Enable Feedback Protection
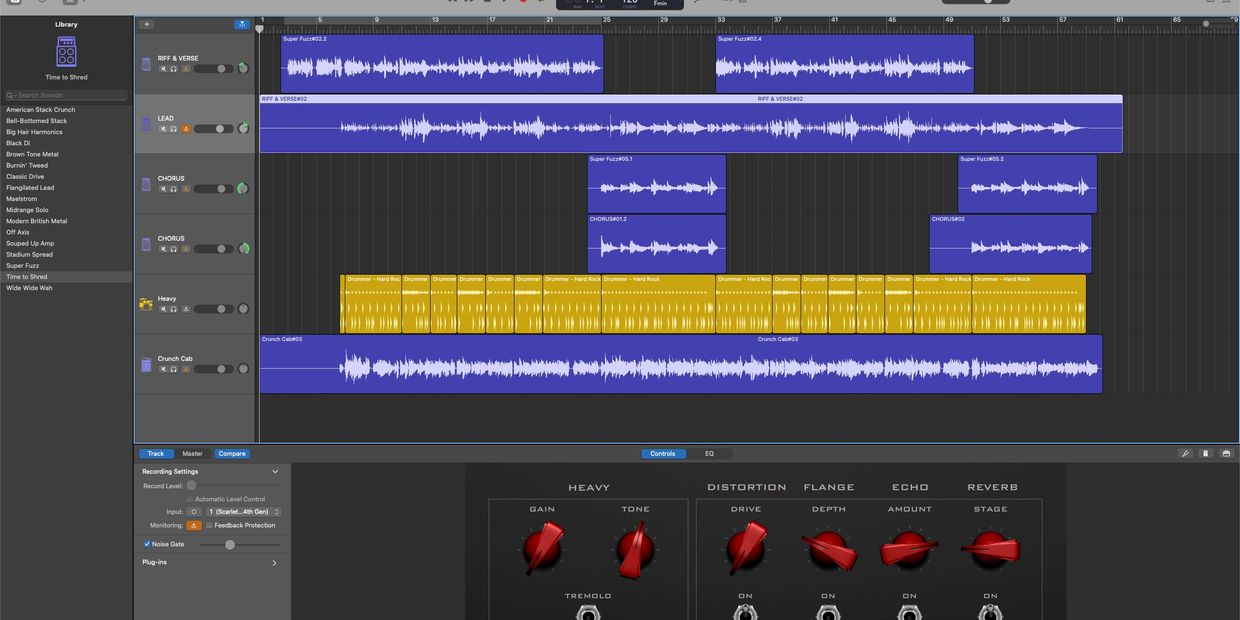The width and height of the screenshot is (1240, 620). (x=209, y=525)
